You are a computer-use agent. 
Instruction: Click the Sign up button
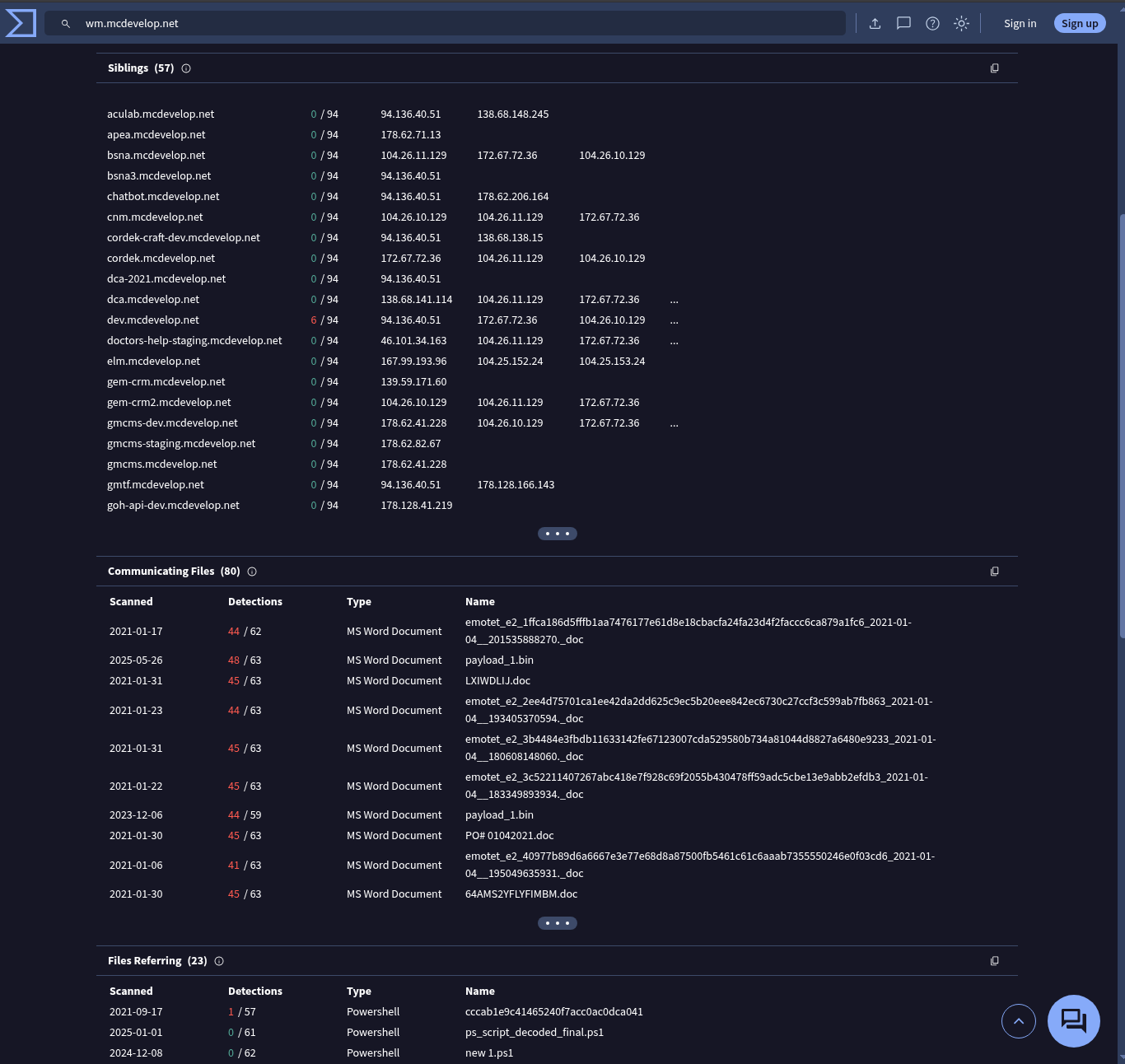point(1080,24)
